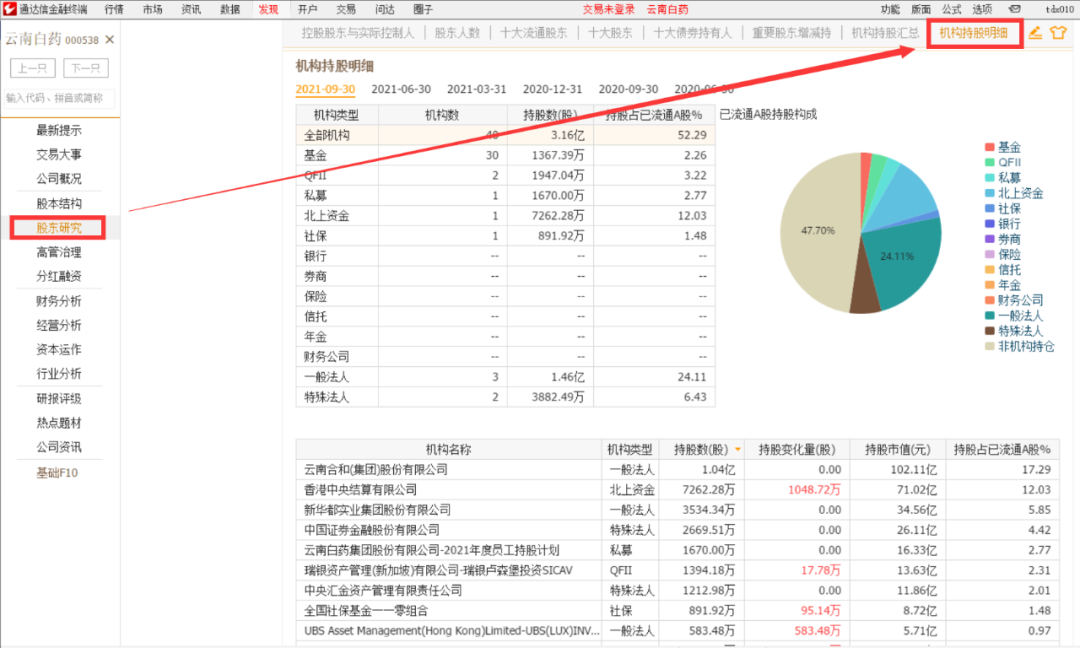Click the 非机构持仓 legend color swatch
Screen dimensions: 1080x648
point(990,346)
